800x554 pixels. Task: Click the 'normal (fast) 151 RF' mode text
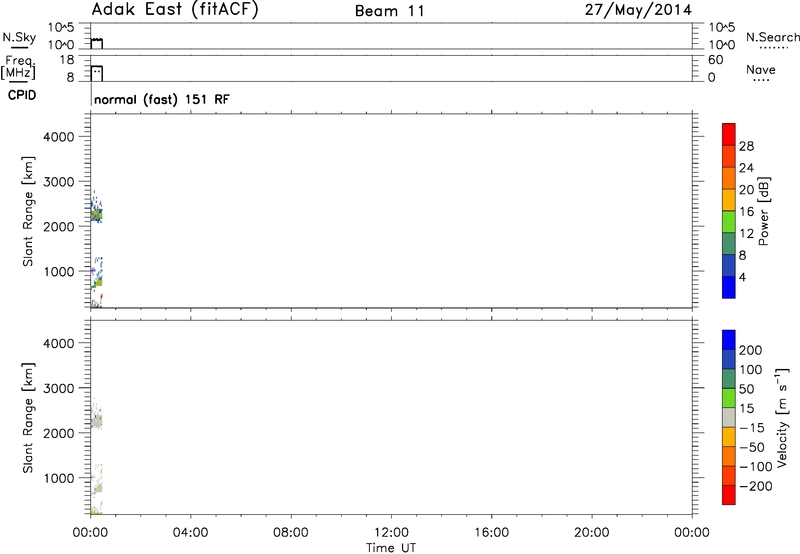point(162,99)
